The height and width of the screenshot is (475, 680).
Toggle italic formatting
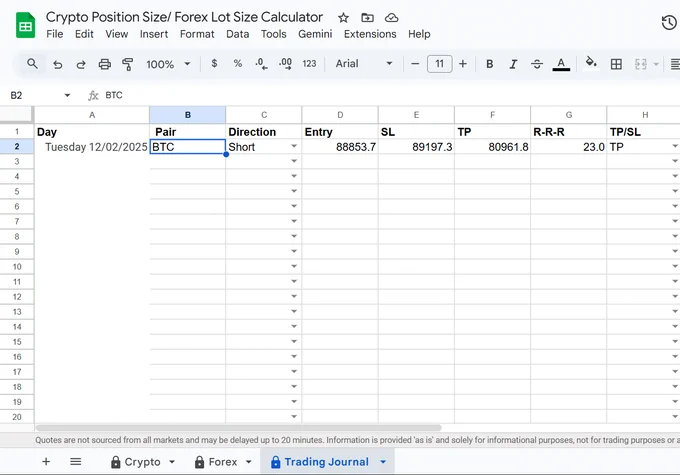pos(513,64)
